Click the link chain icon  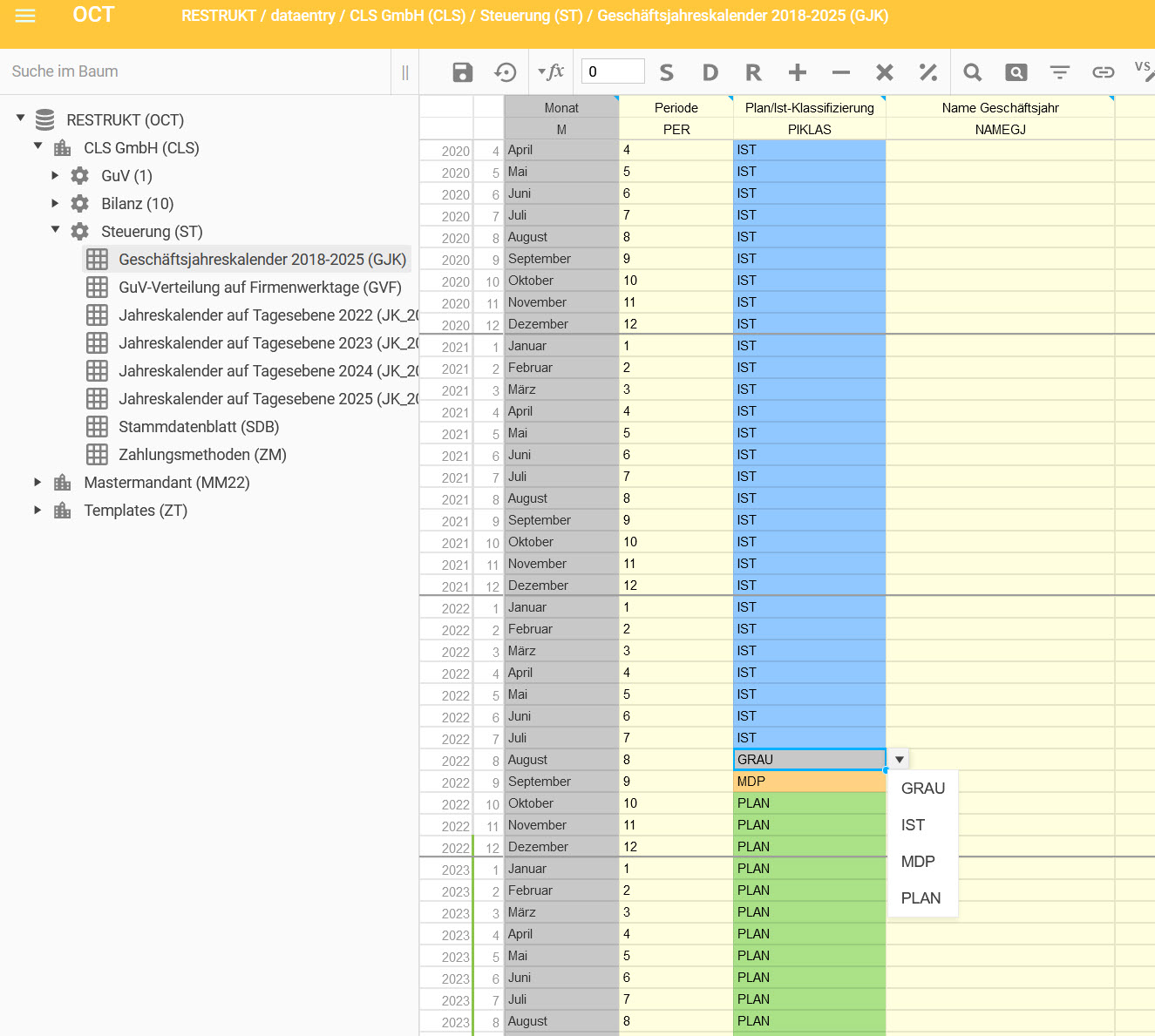click(x=1103, y=72)
